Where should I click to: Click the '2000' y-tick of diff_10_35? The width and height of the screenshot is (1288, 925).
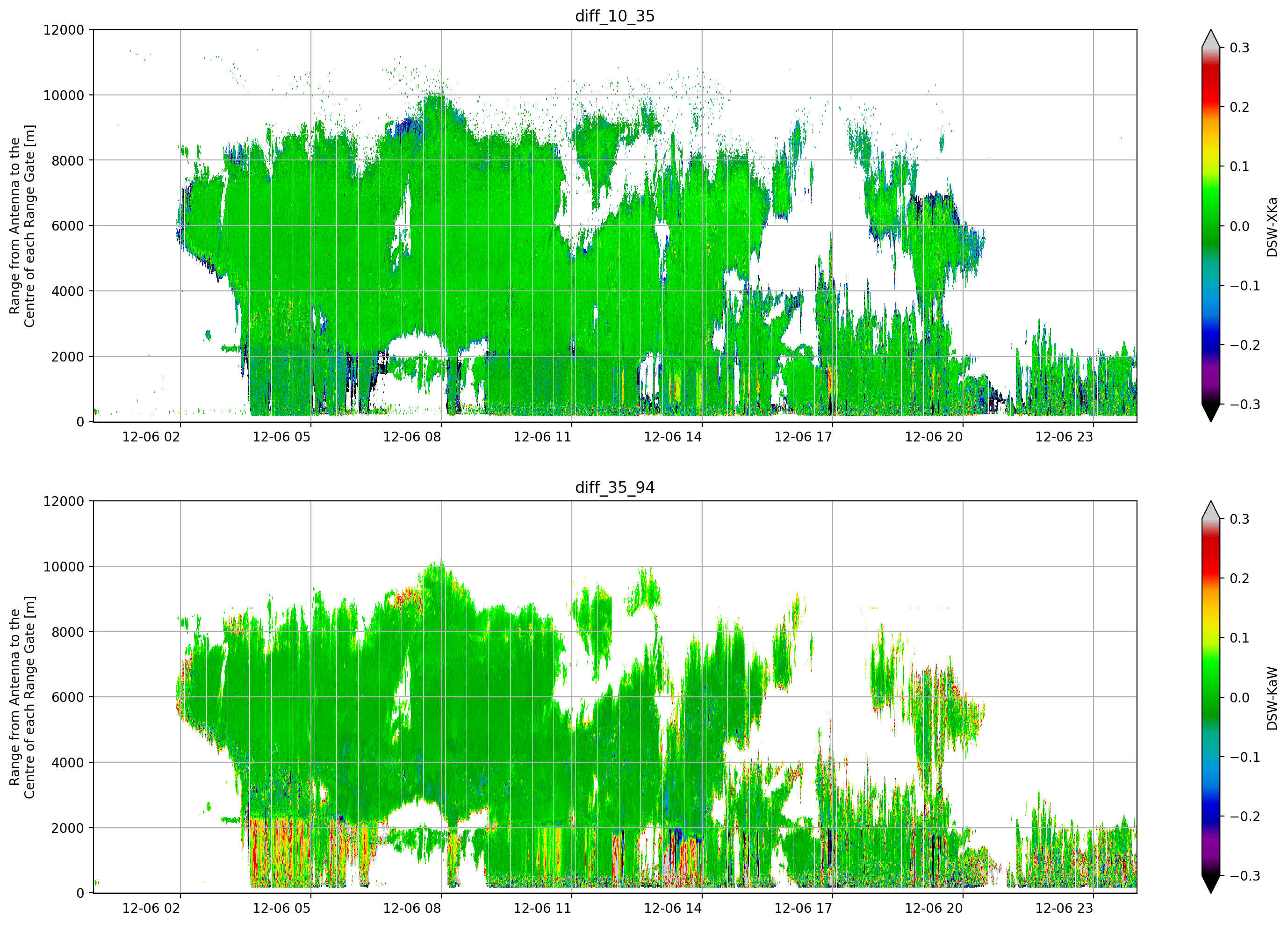tap(68, 357)
